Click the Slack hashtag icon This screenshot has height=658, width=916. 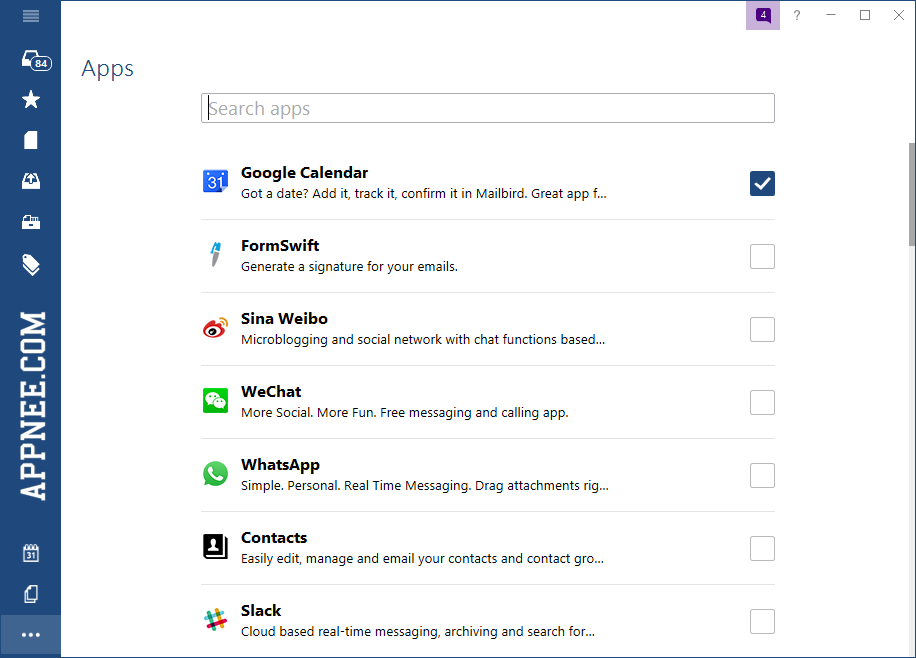pyautogui.click(x=215, y=619)
